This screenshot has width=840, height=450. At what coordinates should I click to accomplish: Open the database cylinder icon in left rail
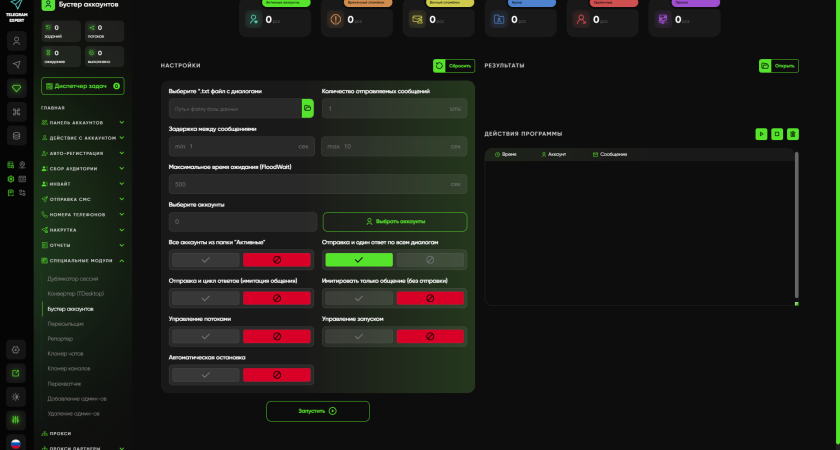click(x=17, y=136)
